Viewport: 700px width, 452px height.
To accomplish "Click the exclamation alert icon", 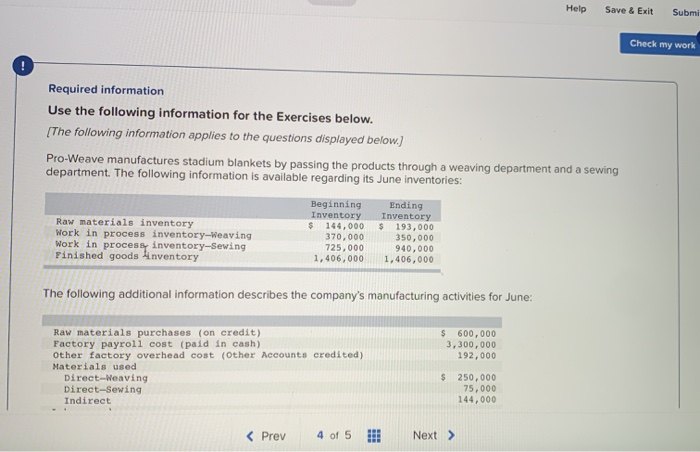I will [23, 66].
